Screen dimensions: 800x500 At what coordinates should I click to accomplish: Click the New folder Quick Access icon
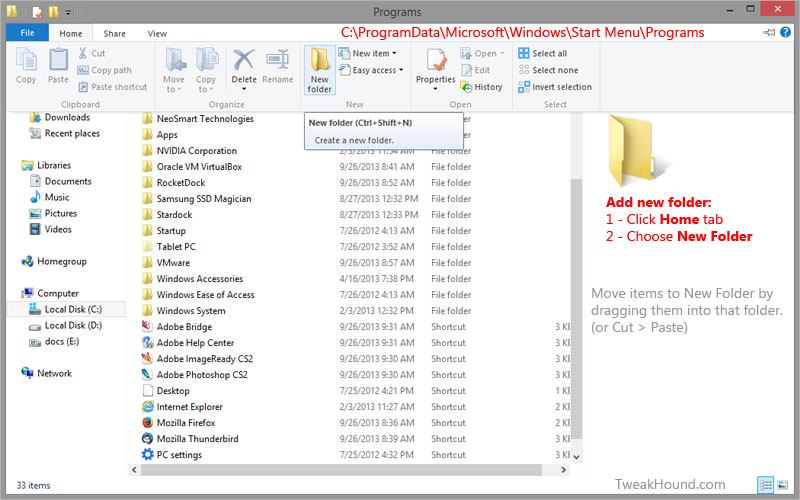(53, 11)
